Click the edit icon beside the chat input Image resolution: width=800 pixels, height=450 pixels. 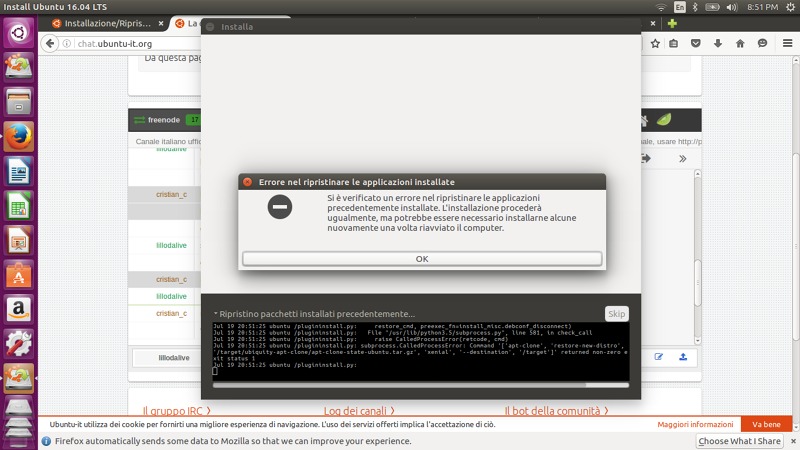point(659,357)
